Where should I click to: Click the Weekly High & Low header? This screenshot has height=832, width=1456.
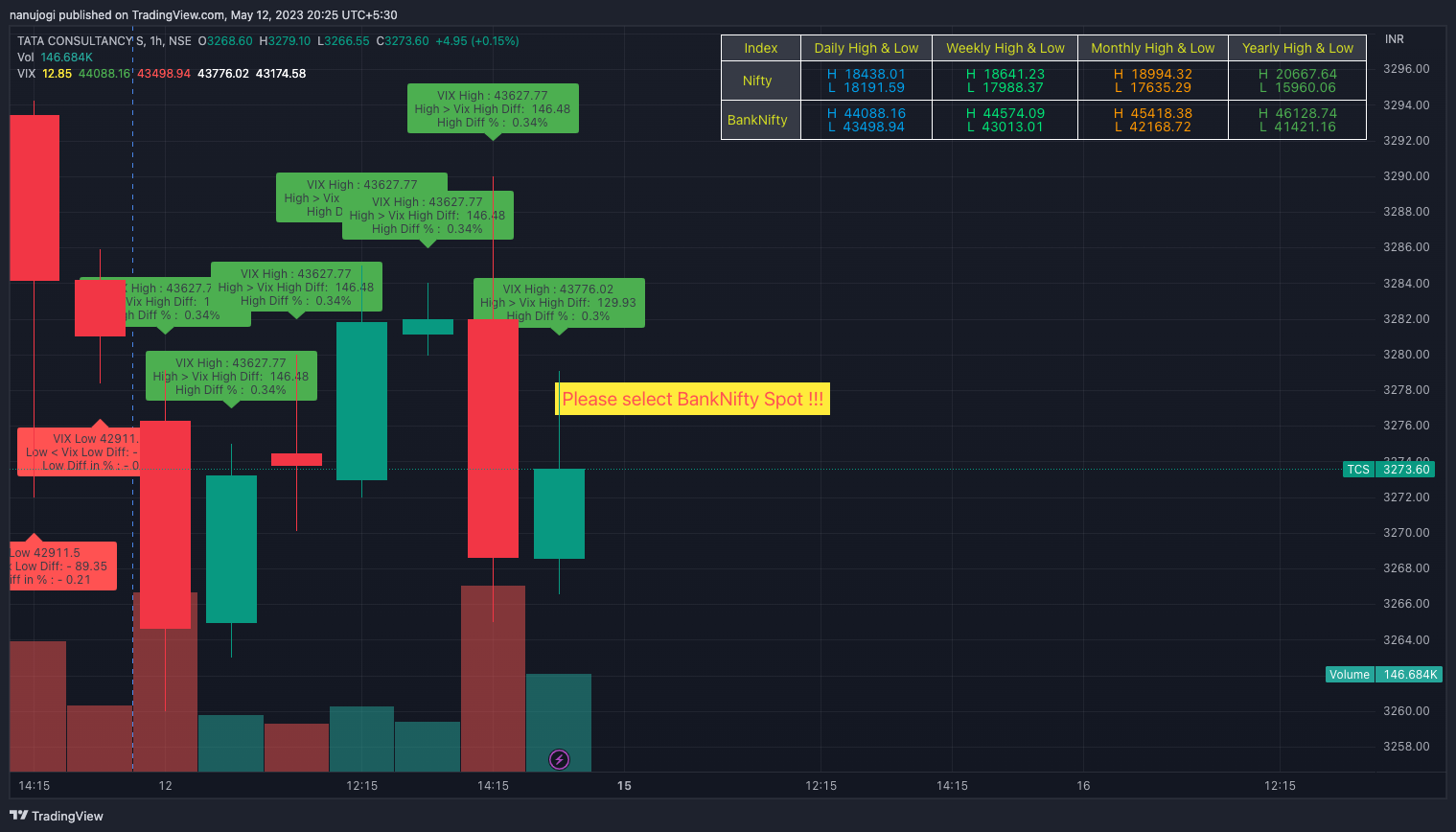point(1005,48)
